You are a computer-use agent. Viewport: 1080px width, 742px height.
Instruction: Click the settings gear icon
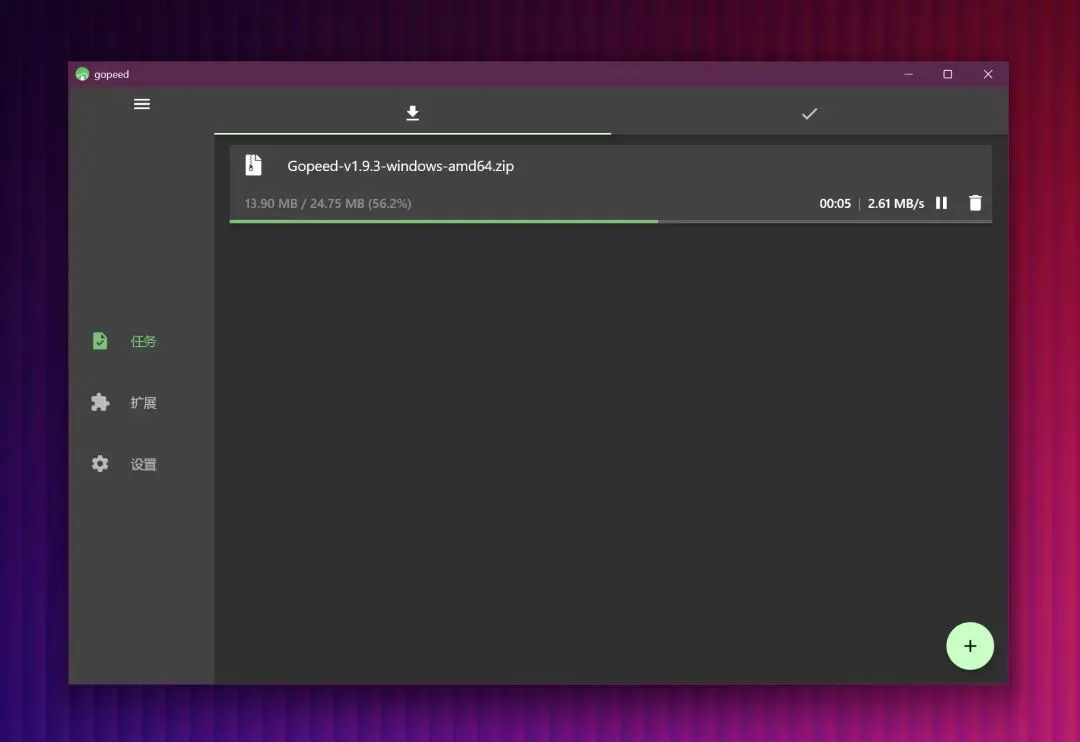[x=100, y=464]
